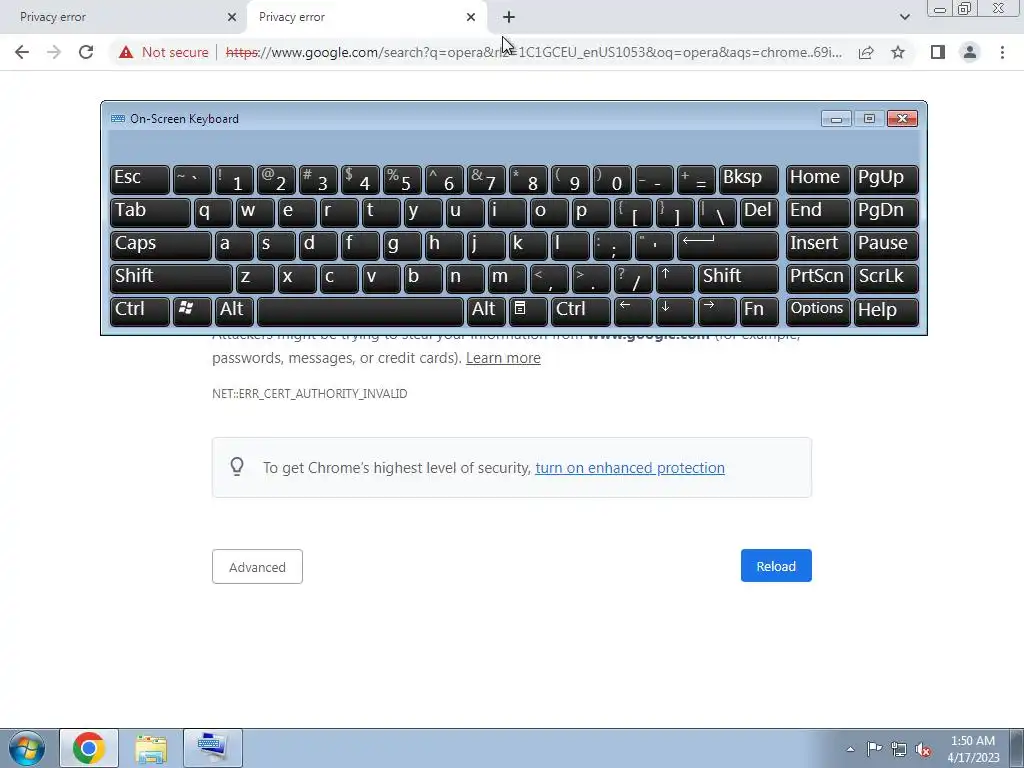
Task: Tap the right arrow key
Action: point(717,312)
